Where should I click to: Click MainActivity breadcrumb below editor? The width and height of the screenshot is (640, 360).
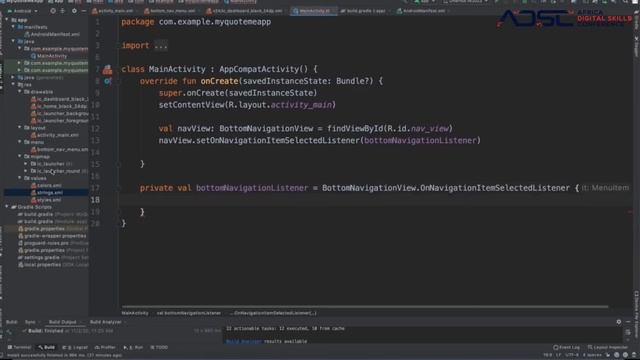click(x=135, y=313)
